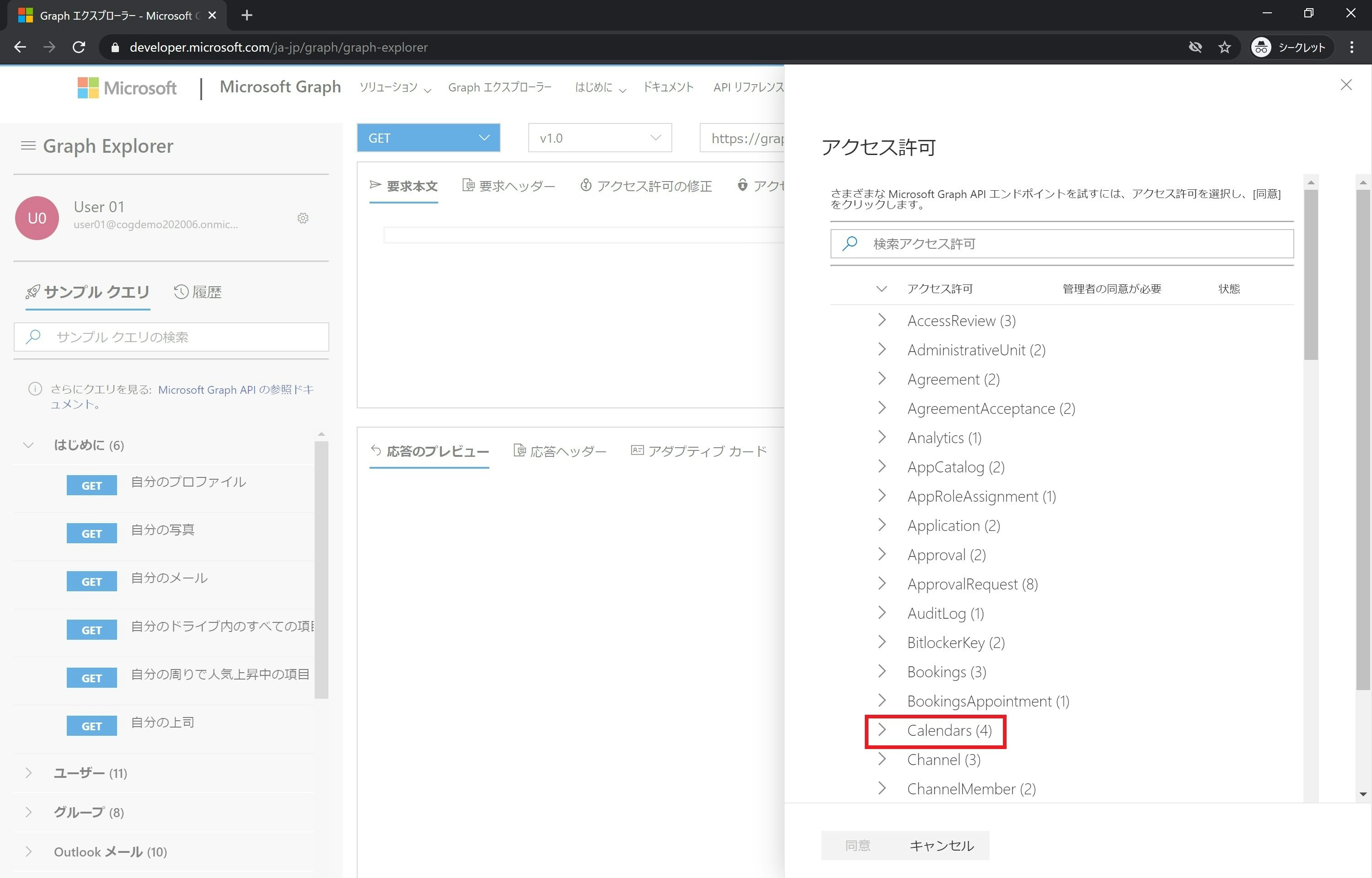1372x878 pixels.
Task: Reload the page with refresh icon
Action: [x=79, y=47]
